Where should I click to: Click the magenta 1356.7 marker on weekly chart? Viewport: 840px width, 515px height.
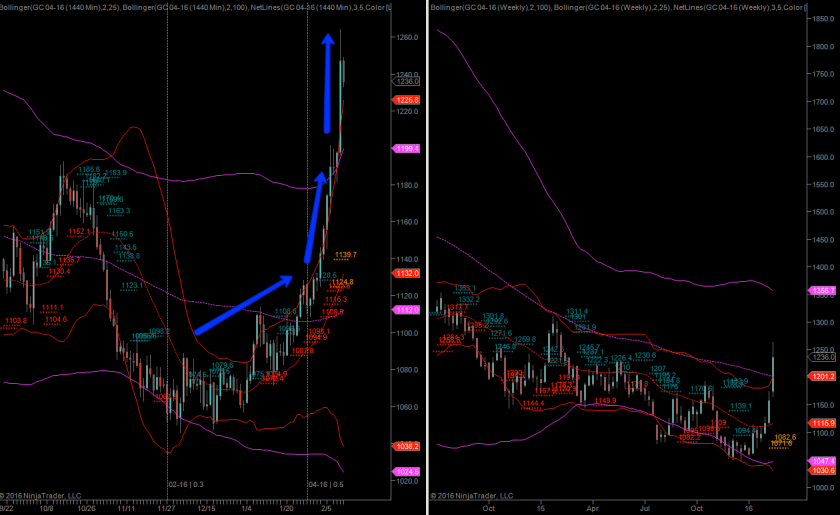[822, 291]
